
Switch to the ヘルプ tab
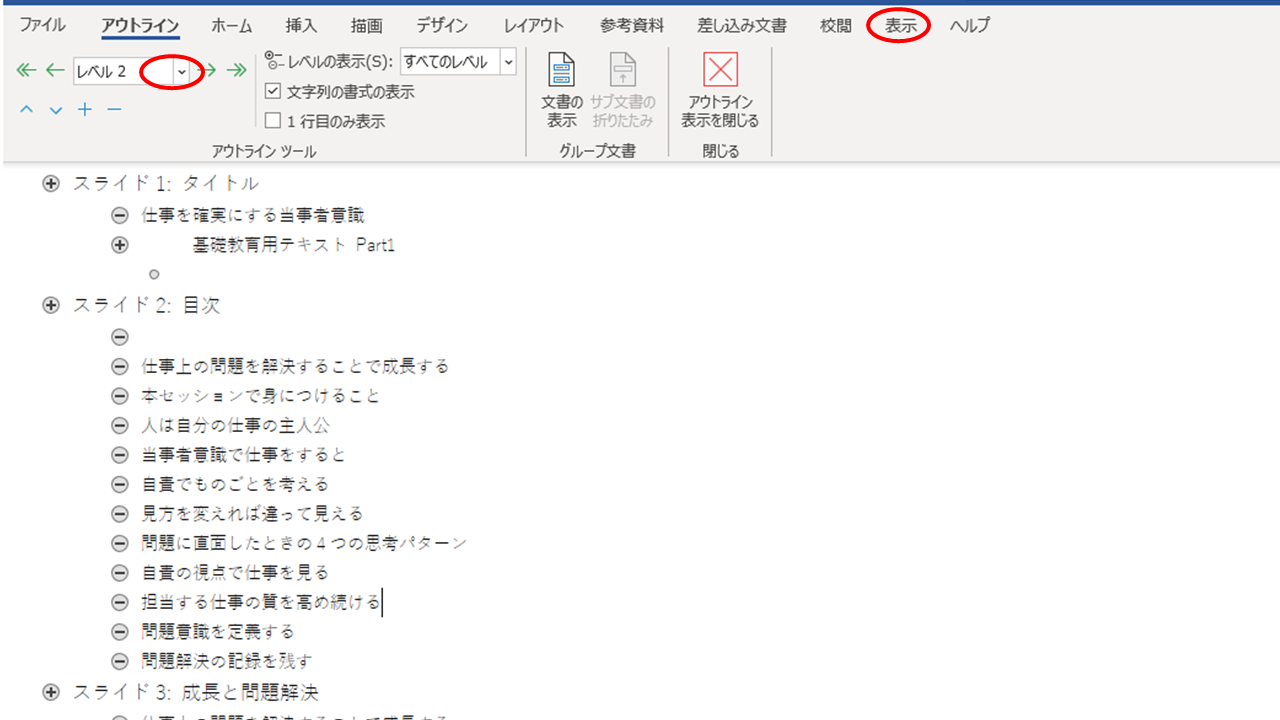click(969, 26)
